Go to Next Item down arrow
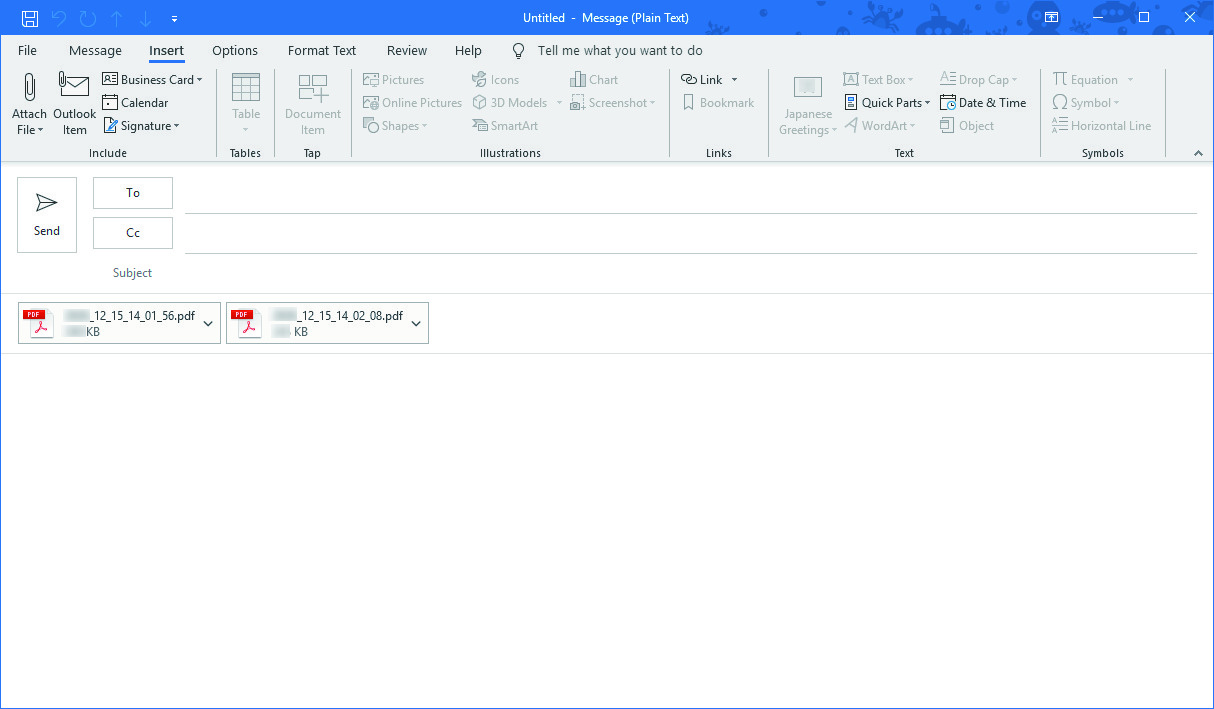1214x709 pixels. (x=145, y=18)
